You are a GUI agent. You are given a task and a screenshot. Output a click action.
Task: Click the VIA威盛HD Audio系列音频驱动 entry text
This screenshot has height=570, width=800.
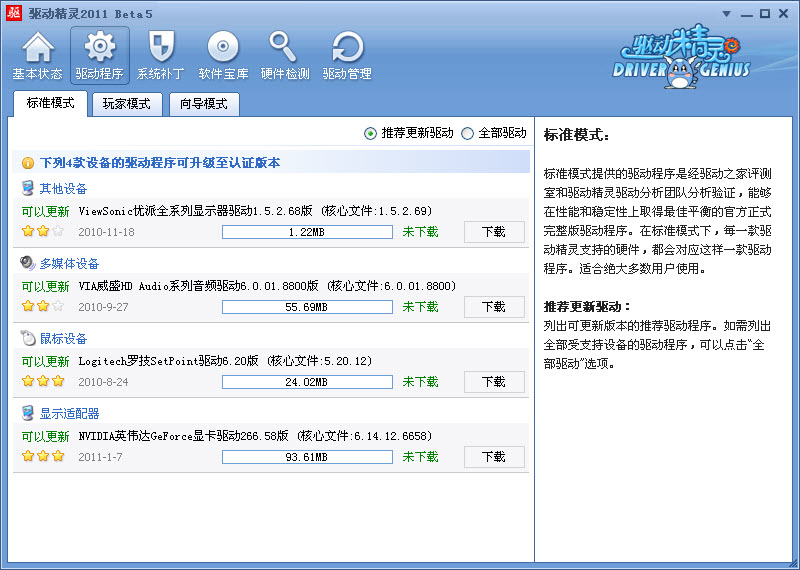[x=267, y=286]
